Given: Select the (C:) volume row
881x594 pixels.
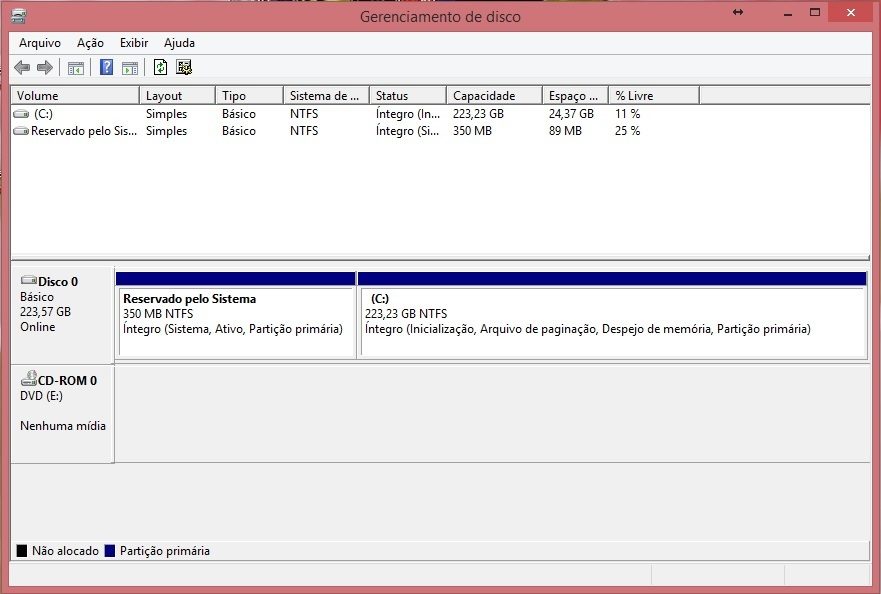Looking at the screenshot, I should point(355,114).
